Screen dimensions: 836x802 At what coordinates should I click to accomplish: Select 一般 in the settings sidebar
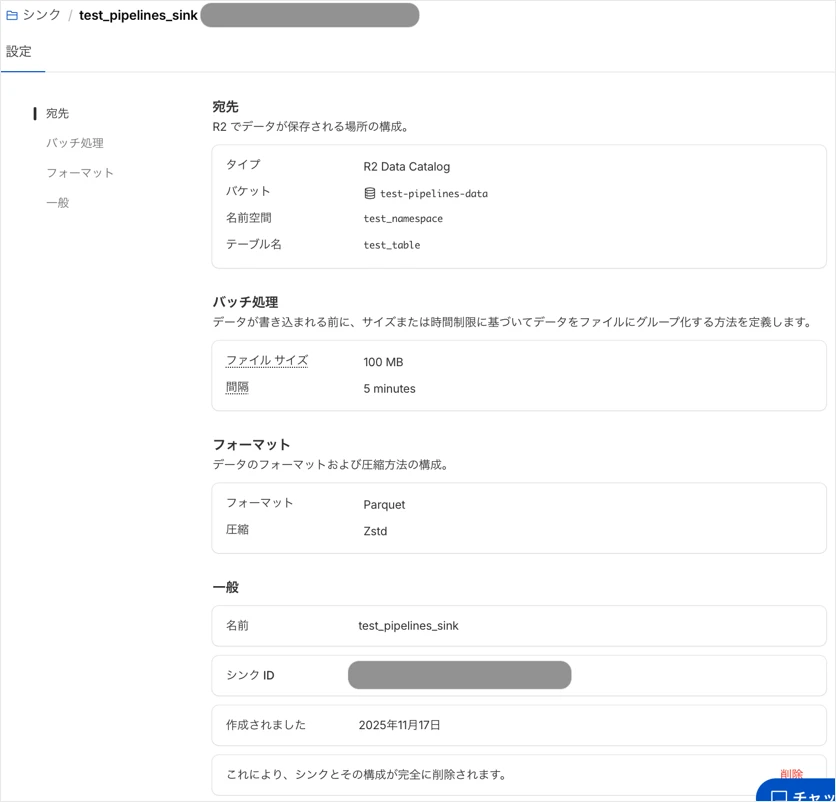coord(57,202)
